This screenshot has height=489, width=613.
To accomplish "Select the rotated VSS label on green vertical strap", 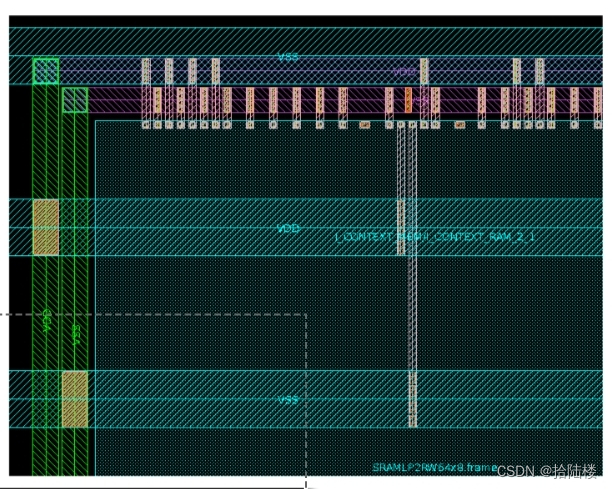I will pos(77,335).
